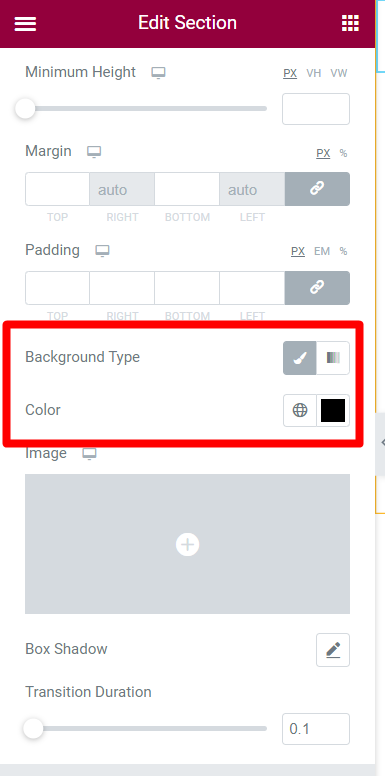Toggle the Margin linked values button
The image size is (385, 776).
pyautogui.click(x=317, y=189)
